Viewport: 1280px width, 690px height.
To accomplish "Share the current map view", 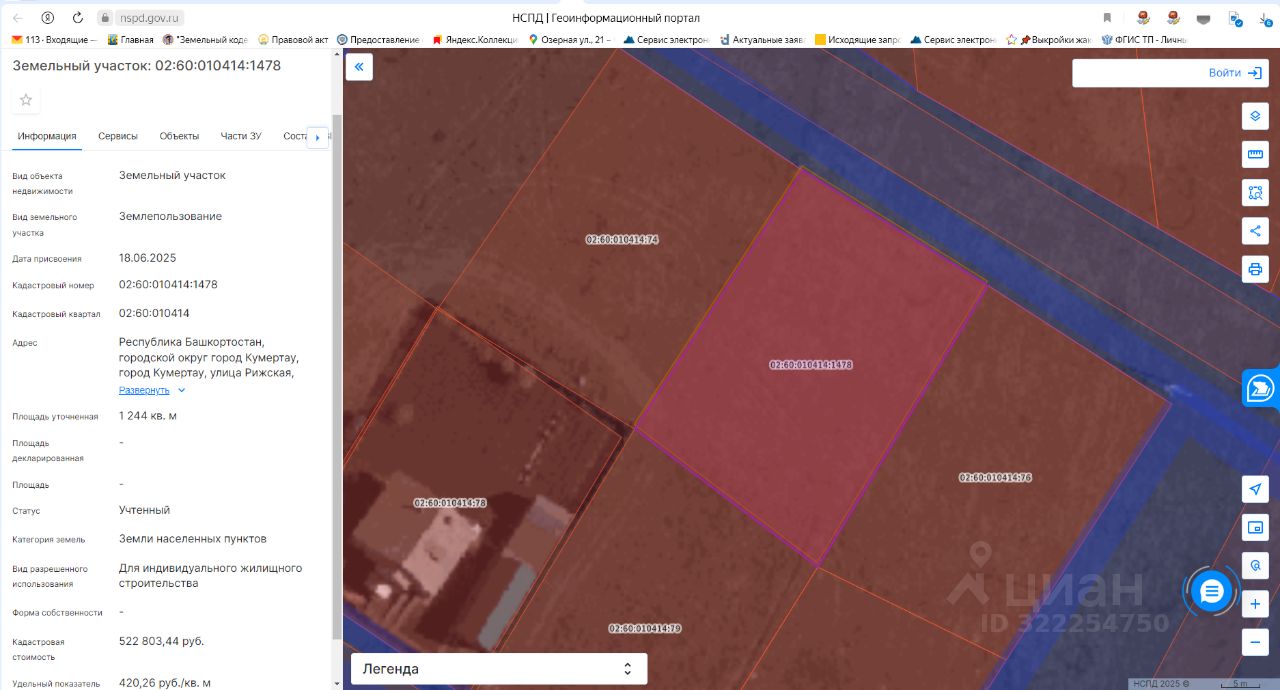I will click(x=1255, y=231).
